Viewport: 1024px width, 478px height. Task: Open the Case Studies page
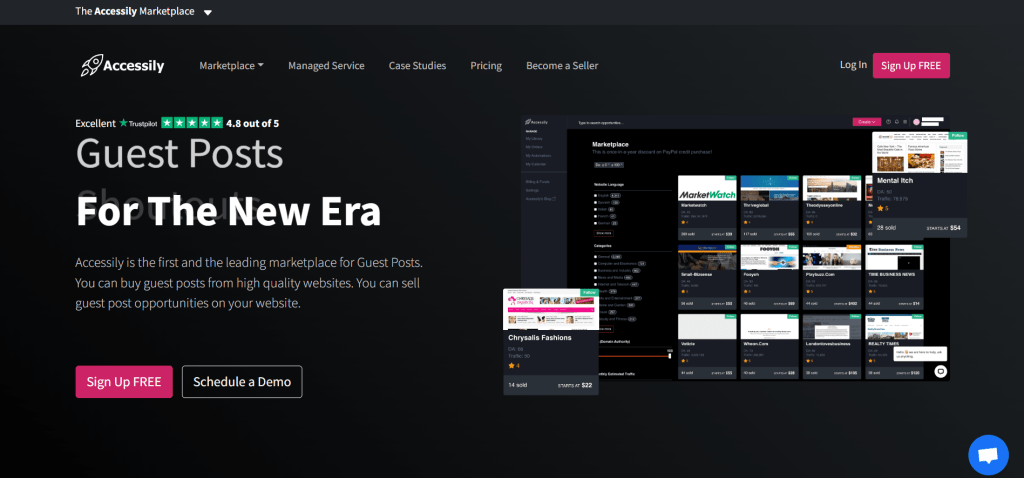click(417, 65)
